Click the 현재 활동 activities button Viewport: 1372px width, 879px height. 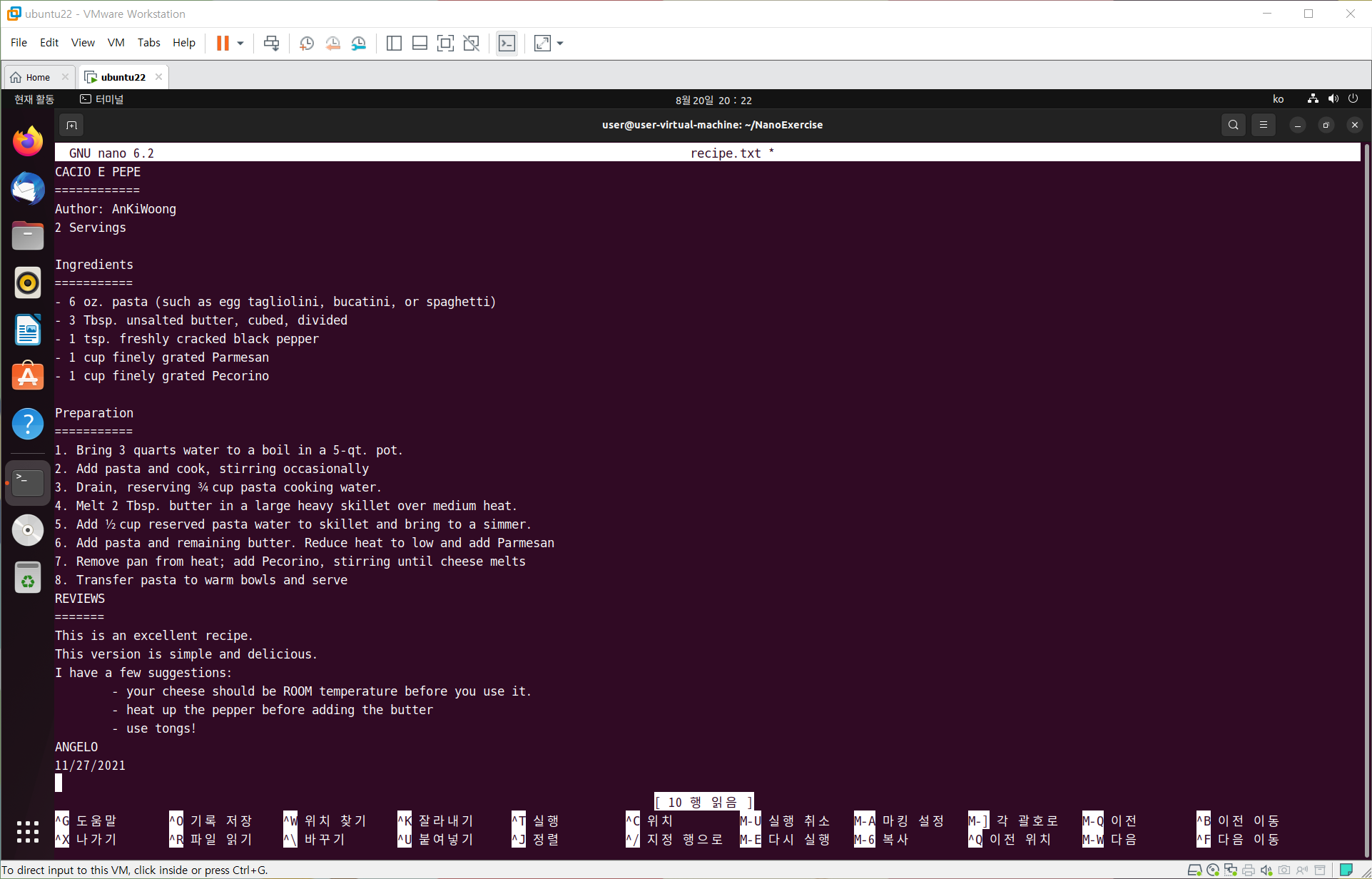pyautogui.click(x=34, y=99)
